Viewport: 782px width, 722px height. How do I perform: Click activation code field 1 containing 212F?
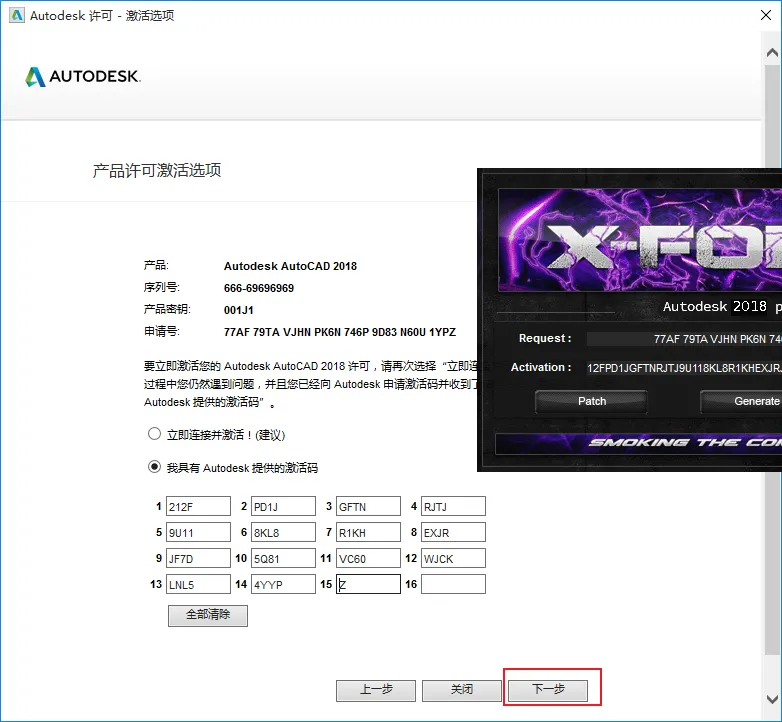(x=198, y=506)
